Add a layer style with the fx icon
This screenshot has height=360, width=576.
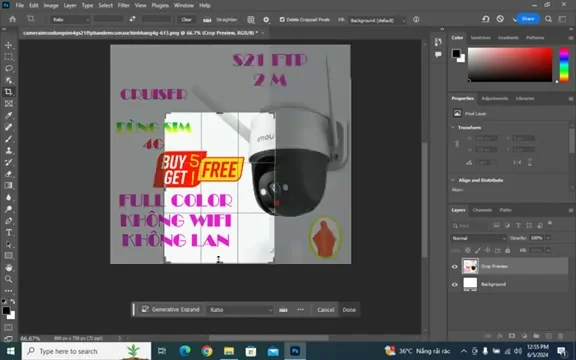(500, 336)
